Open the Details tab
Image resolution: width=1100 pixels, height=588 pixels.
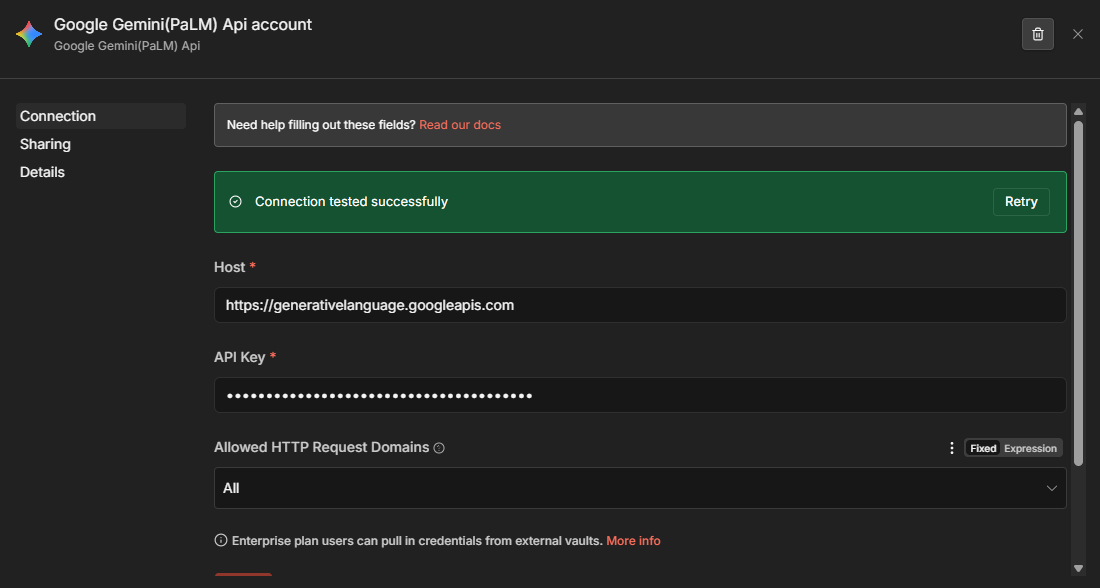pos(42,172)
